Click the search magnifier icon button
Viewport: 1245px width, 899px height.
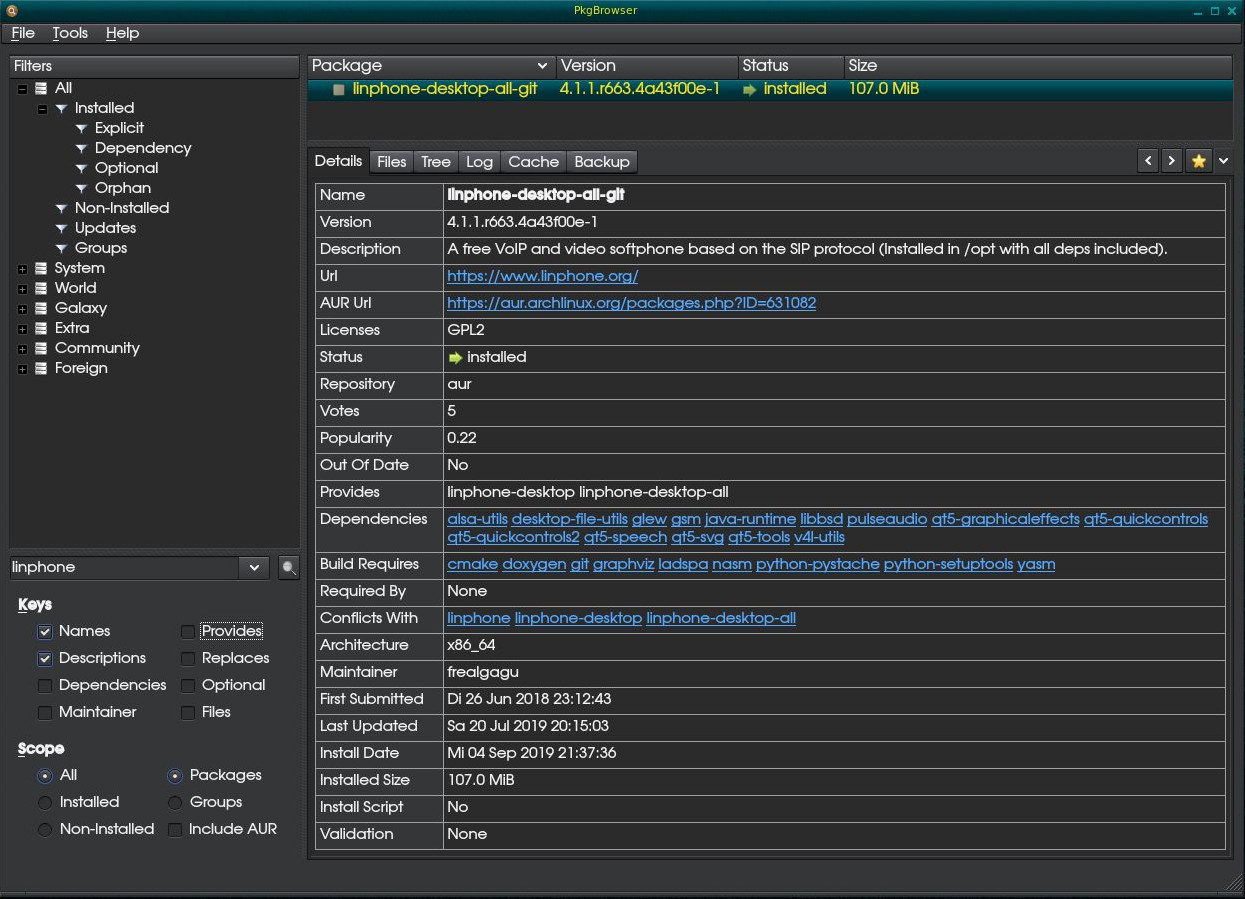pos(289,568)
